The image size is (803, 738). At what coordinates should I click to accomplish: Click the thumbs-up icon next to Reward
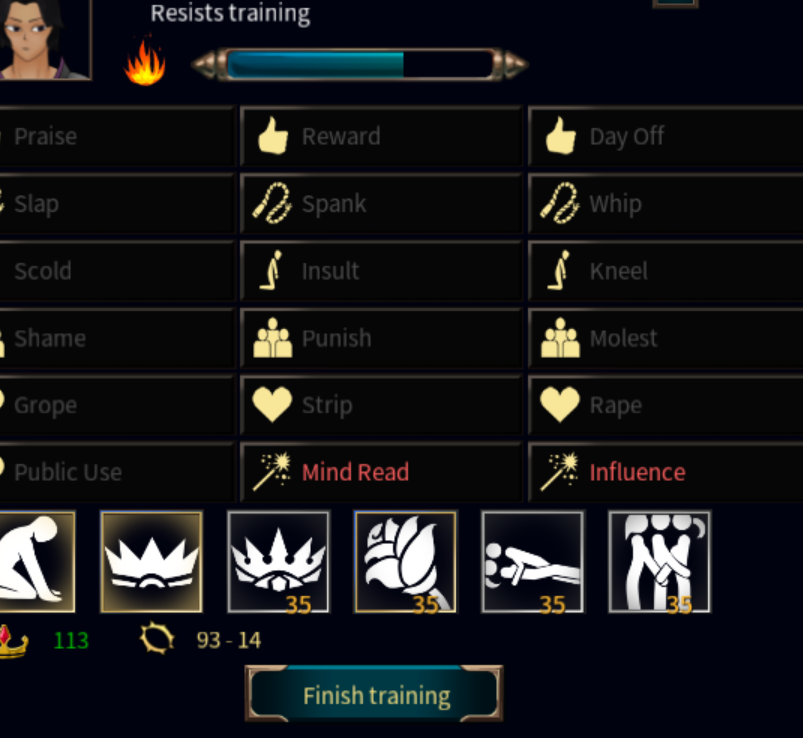(x=273, y=136)
